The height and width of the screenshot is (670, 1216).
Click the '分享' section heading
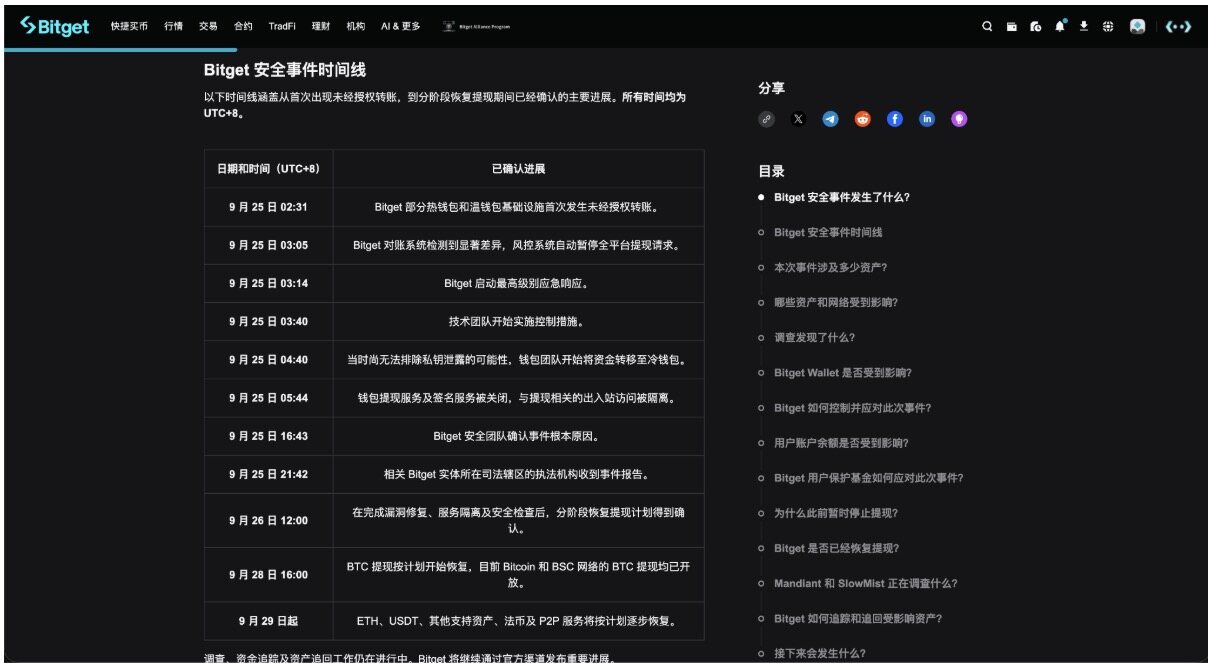[x=772, y=88]
